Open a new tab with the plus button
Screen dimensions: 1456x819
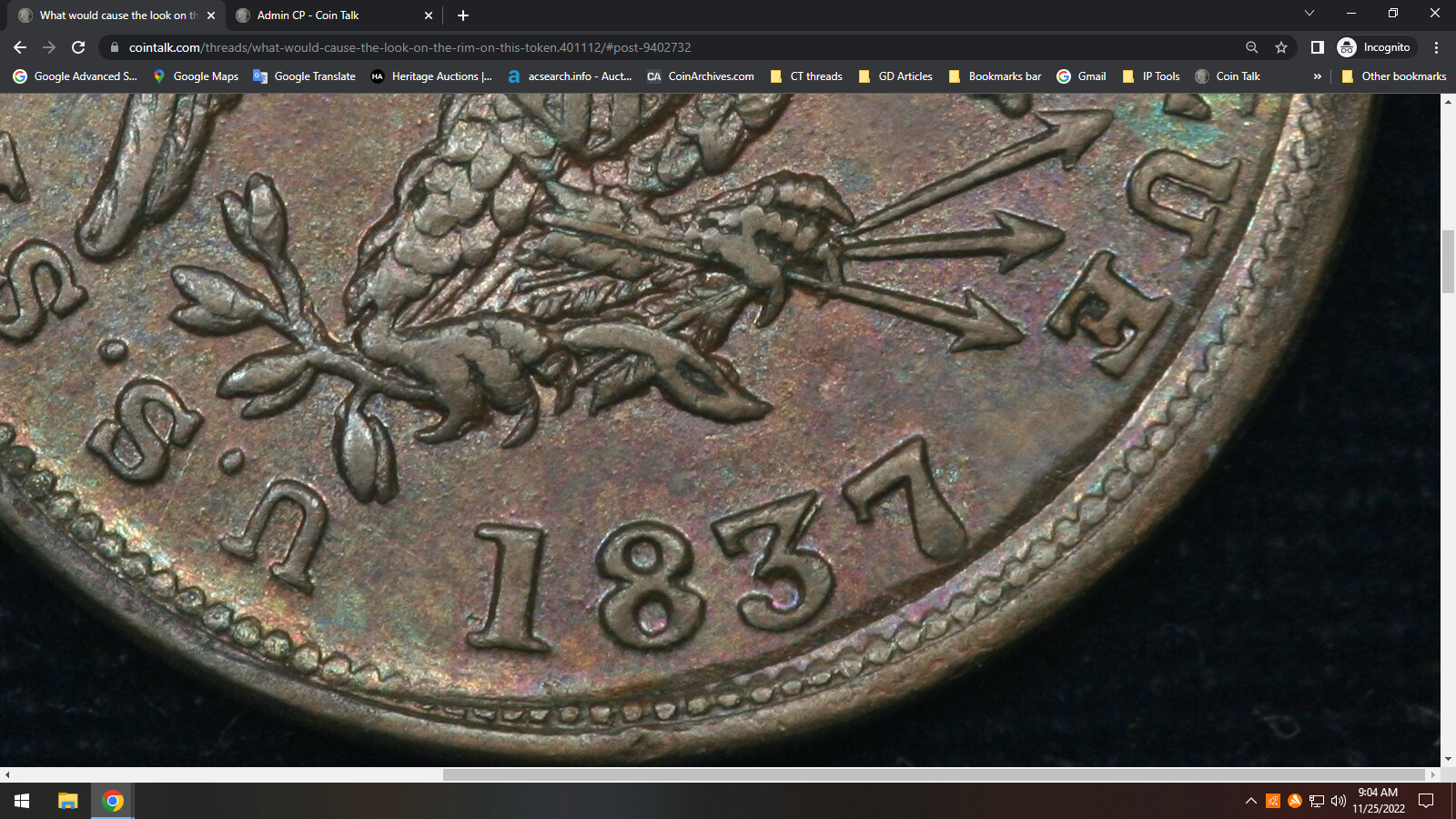(463, 15)
